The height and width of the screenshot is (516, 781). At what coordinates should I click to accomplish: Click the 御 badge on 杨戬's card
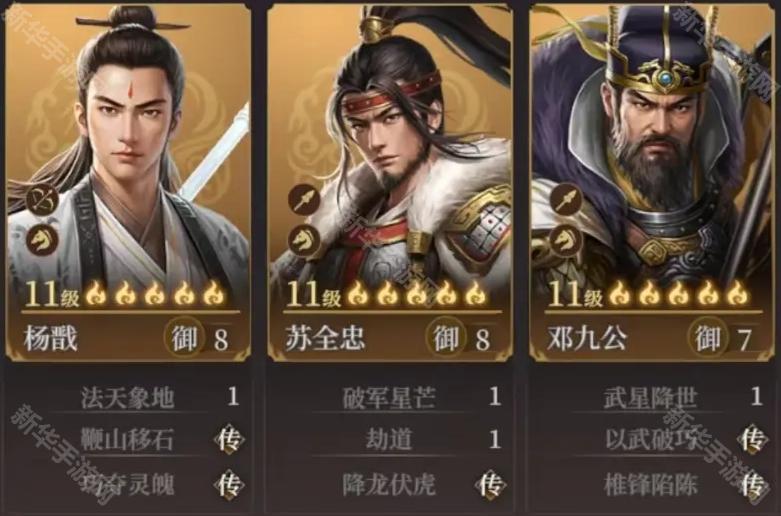184,338
